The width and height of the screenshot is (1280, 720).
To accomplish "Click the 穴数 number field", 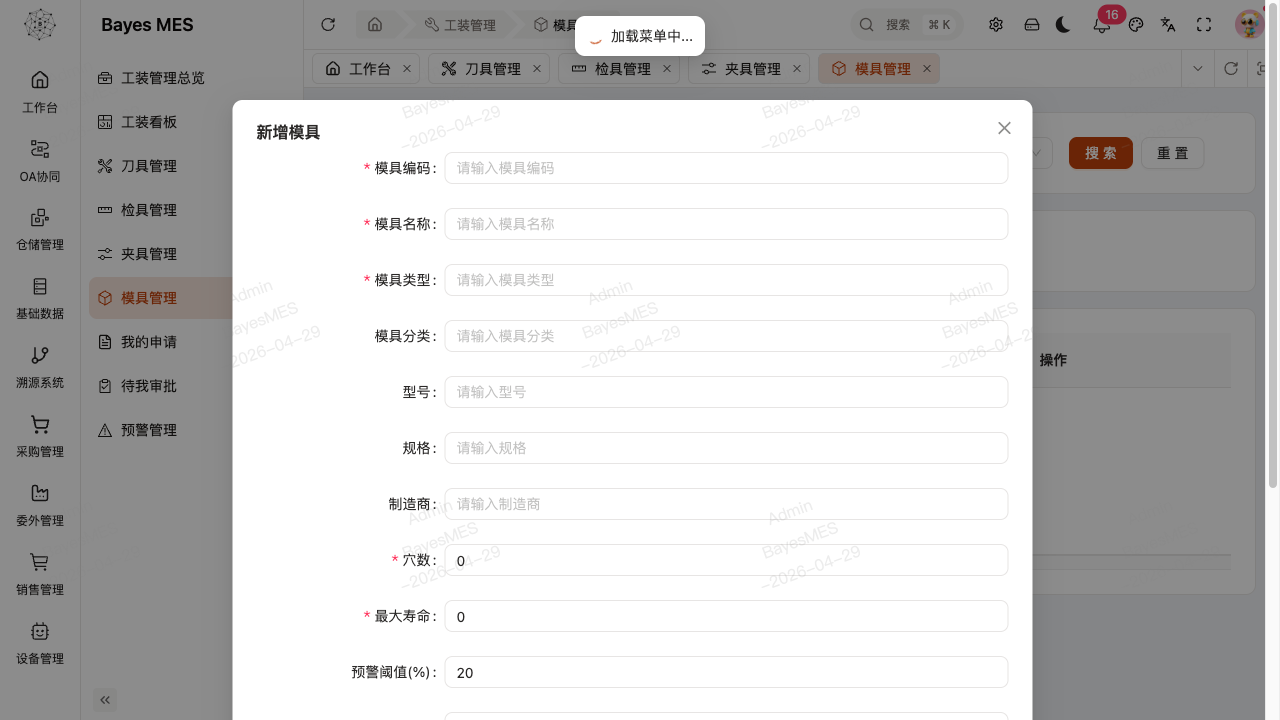I will [726, 560].
